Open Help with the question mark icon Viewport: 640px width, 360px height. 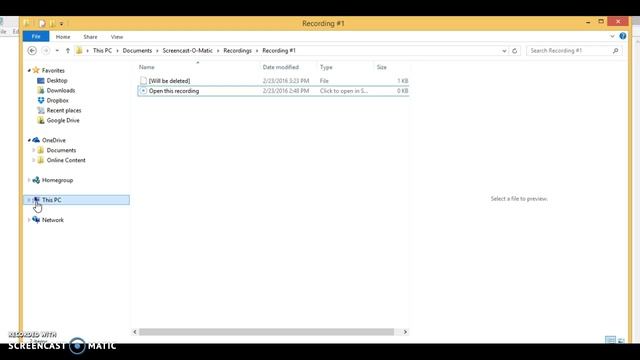622,36
